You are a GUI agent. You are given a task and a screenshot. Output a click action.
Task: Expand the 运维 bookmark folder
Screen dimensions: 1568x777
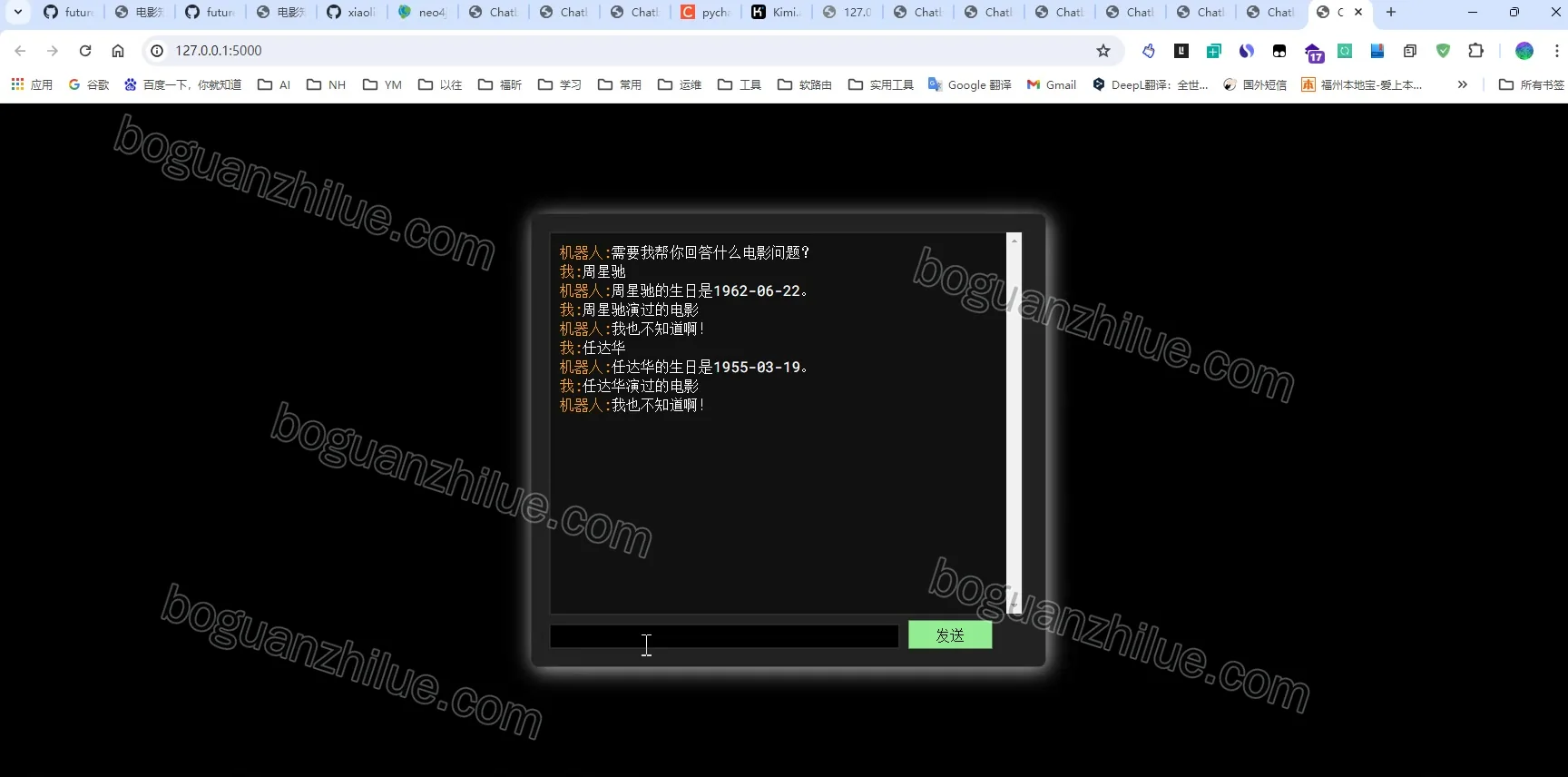(680, 84)
